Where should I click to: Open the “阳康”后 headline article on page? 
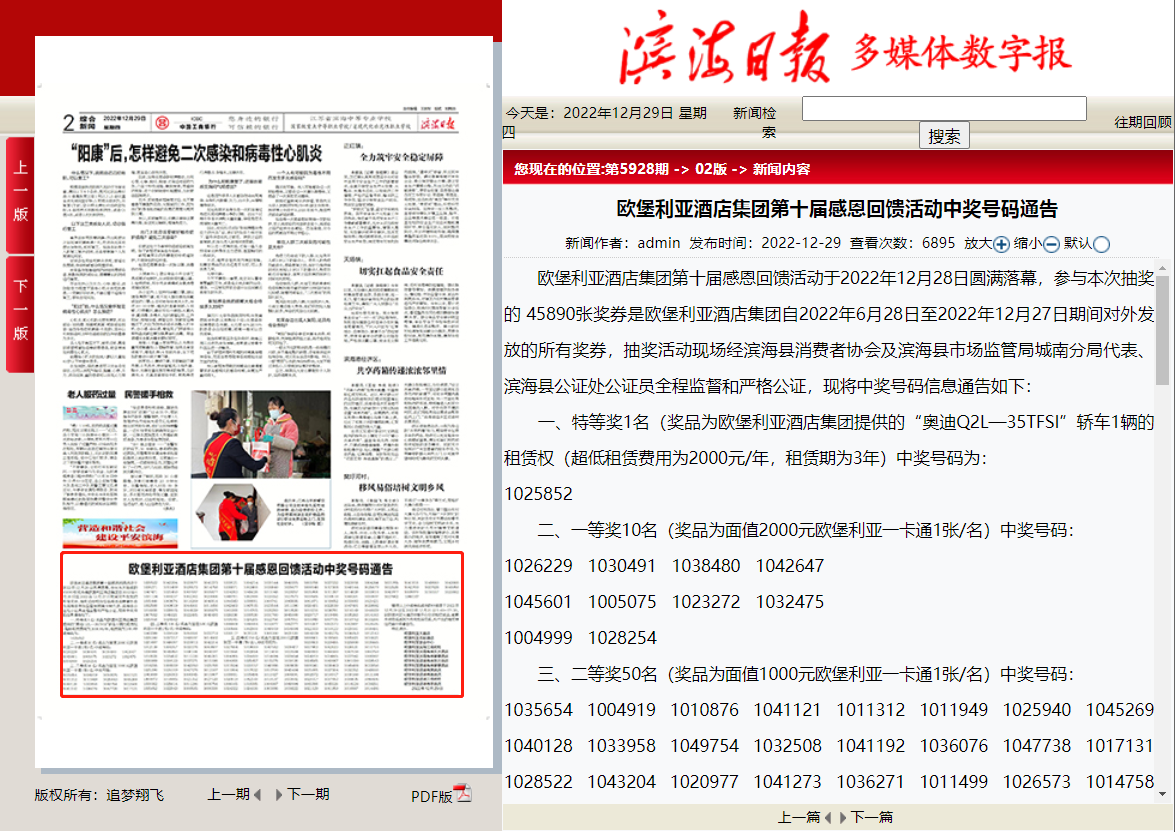tap(192, 153)
